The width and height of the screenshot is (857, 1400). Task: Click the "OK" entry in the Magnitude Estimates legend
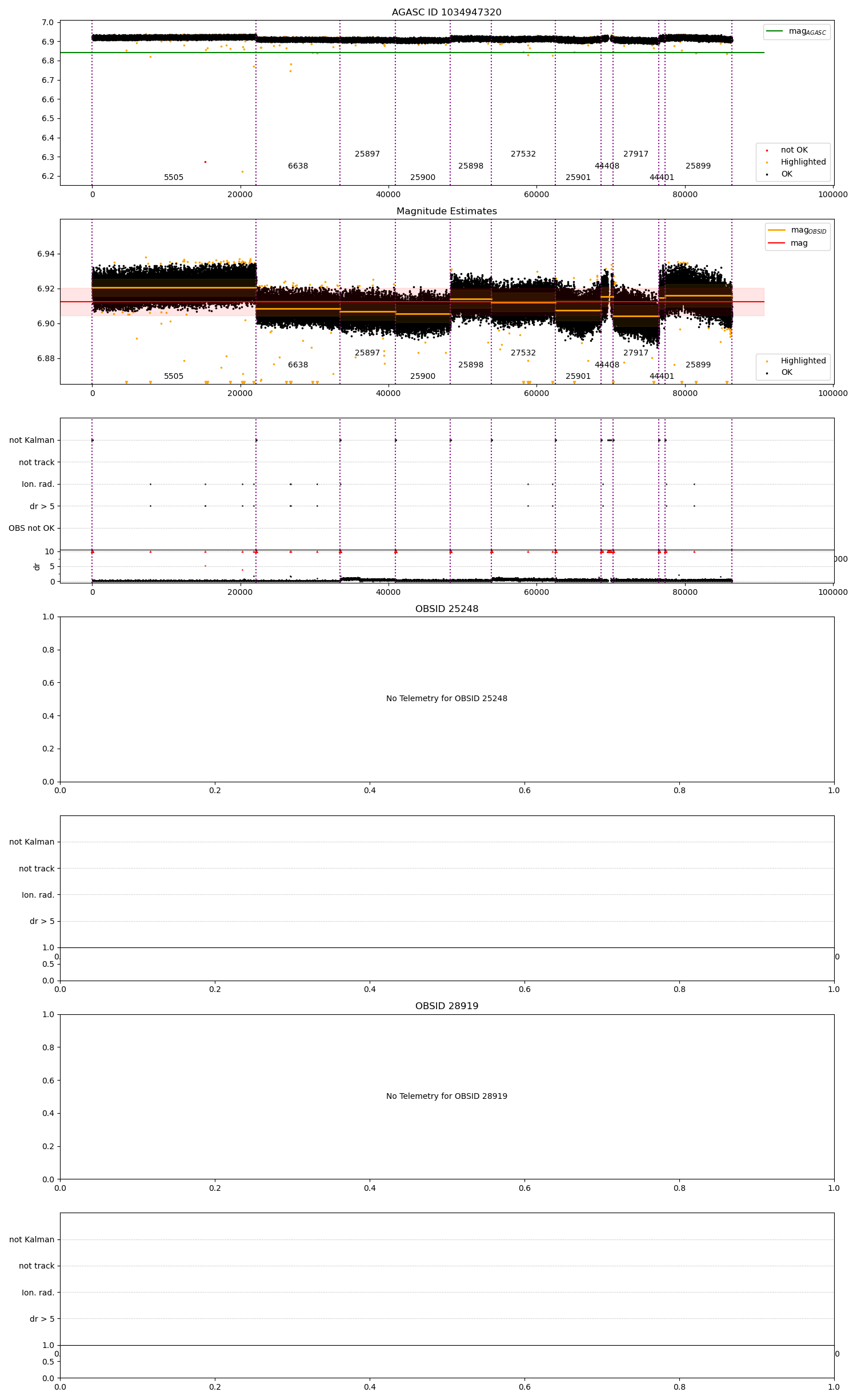click(780, 372)
